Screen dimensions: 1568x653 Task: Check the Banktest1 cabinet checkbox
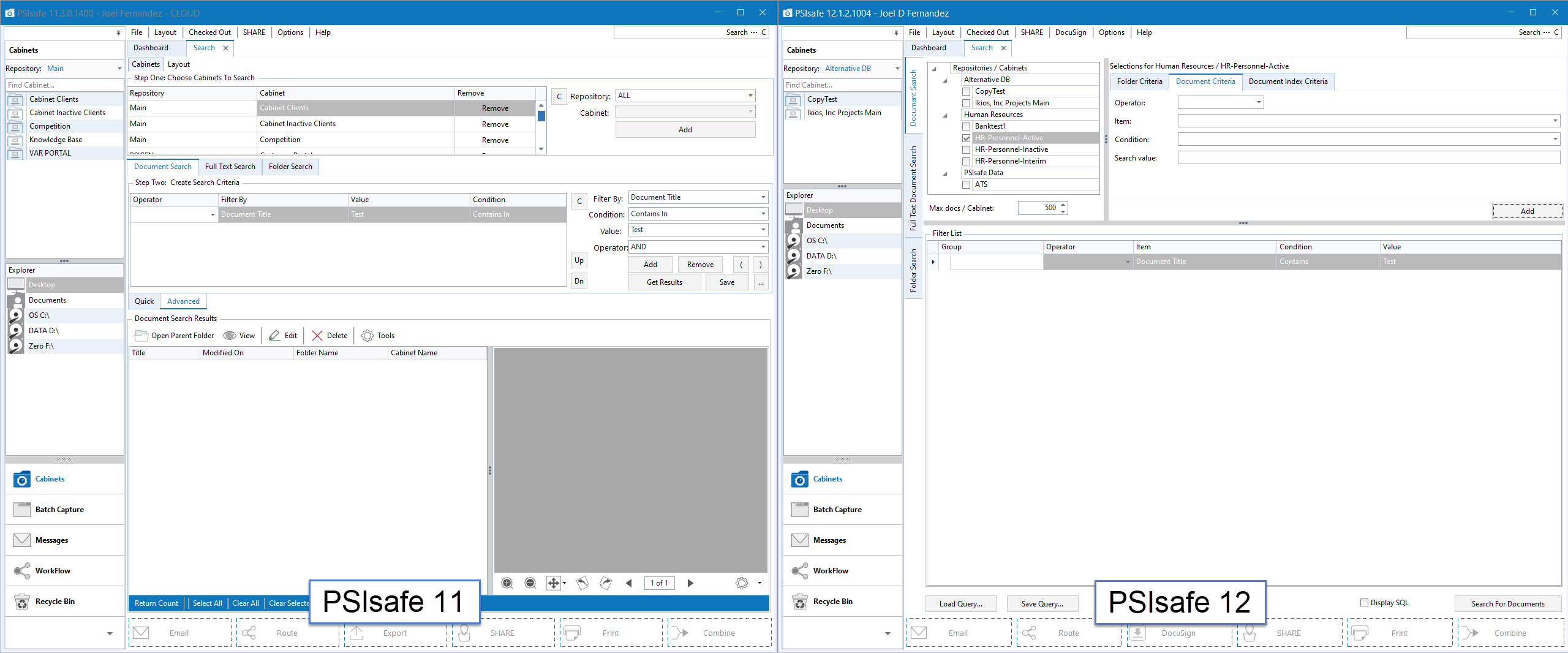pyautogui.click(x=967, y=127)
